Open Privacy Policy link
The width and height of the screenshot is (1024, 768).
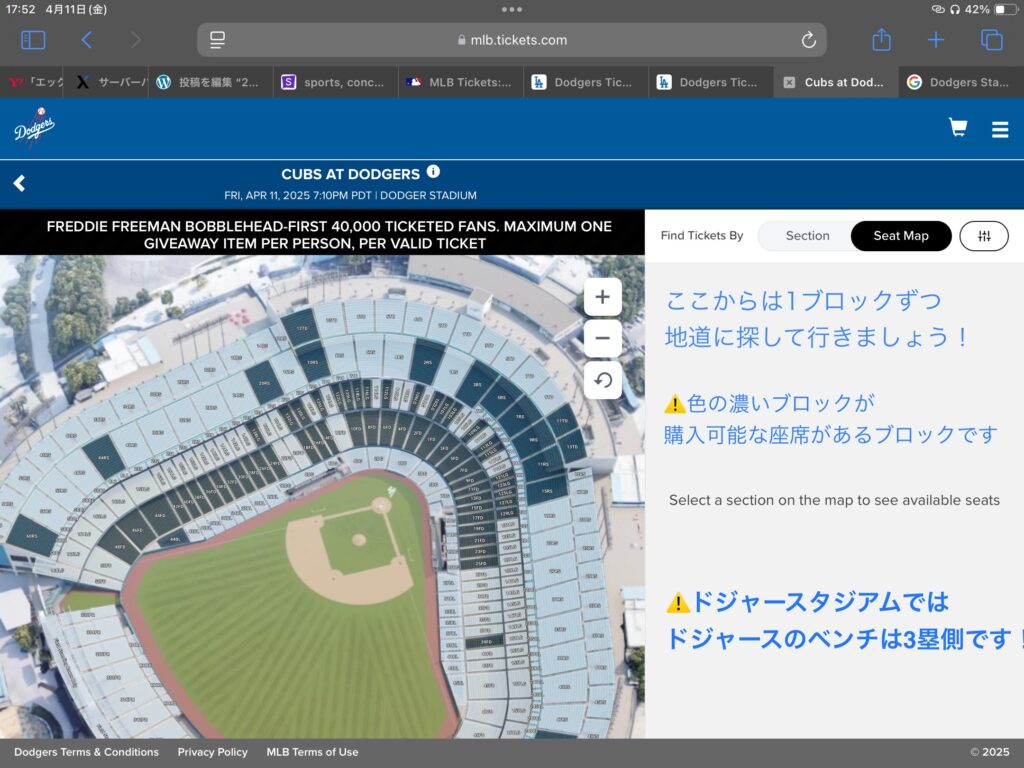point(212,752)
